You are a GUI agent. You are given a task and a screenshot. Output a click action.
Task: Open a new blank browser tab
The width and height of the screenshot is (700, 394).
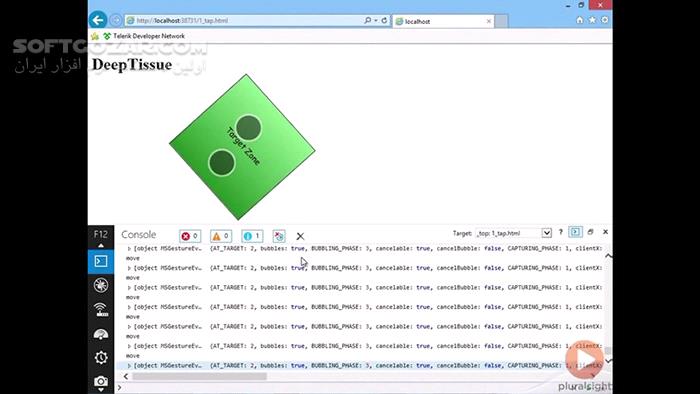[x=501, y=21]
